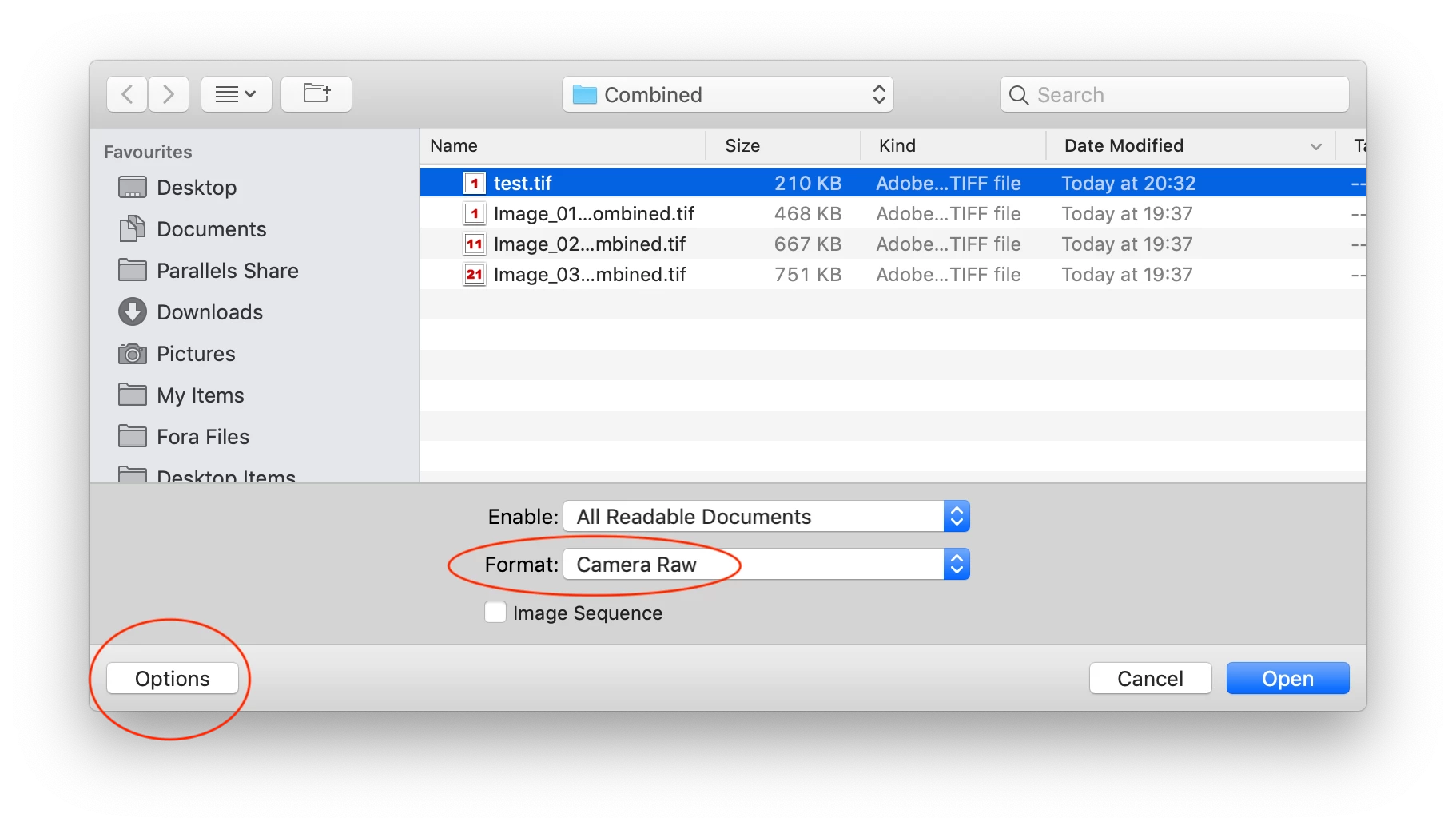Image resolution: width=1456 pixels, height=829 pixels.
Task: Select the Image_01...ombined.tif file
Action: coord(893,213)
